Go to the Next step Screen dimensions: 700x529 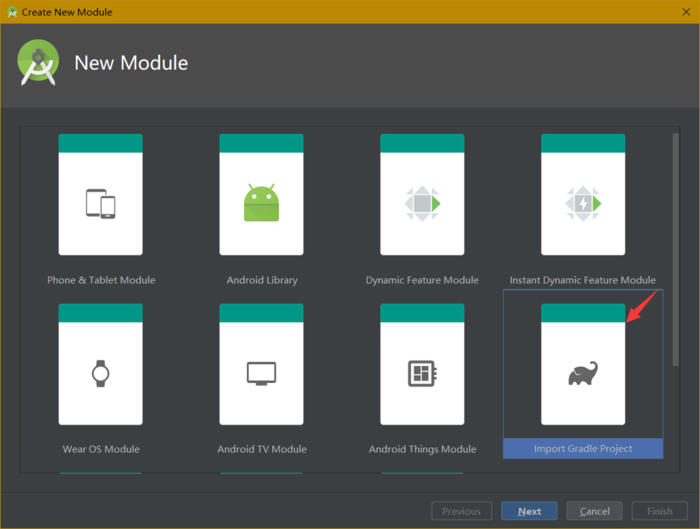point(529,511)
